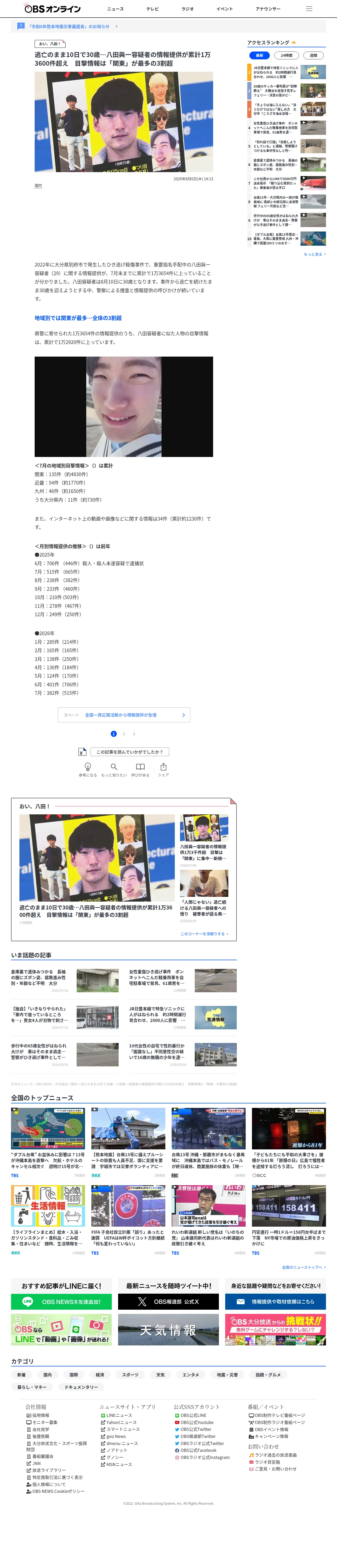Click the crown icon beside アクセスランキング
The width and height of the screenshot is (337, 1568).
tap(294, 43)
